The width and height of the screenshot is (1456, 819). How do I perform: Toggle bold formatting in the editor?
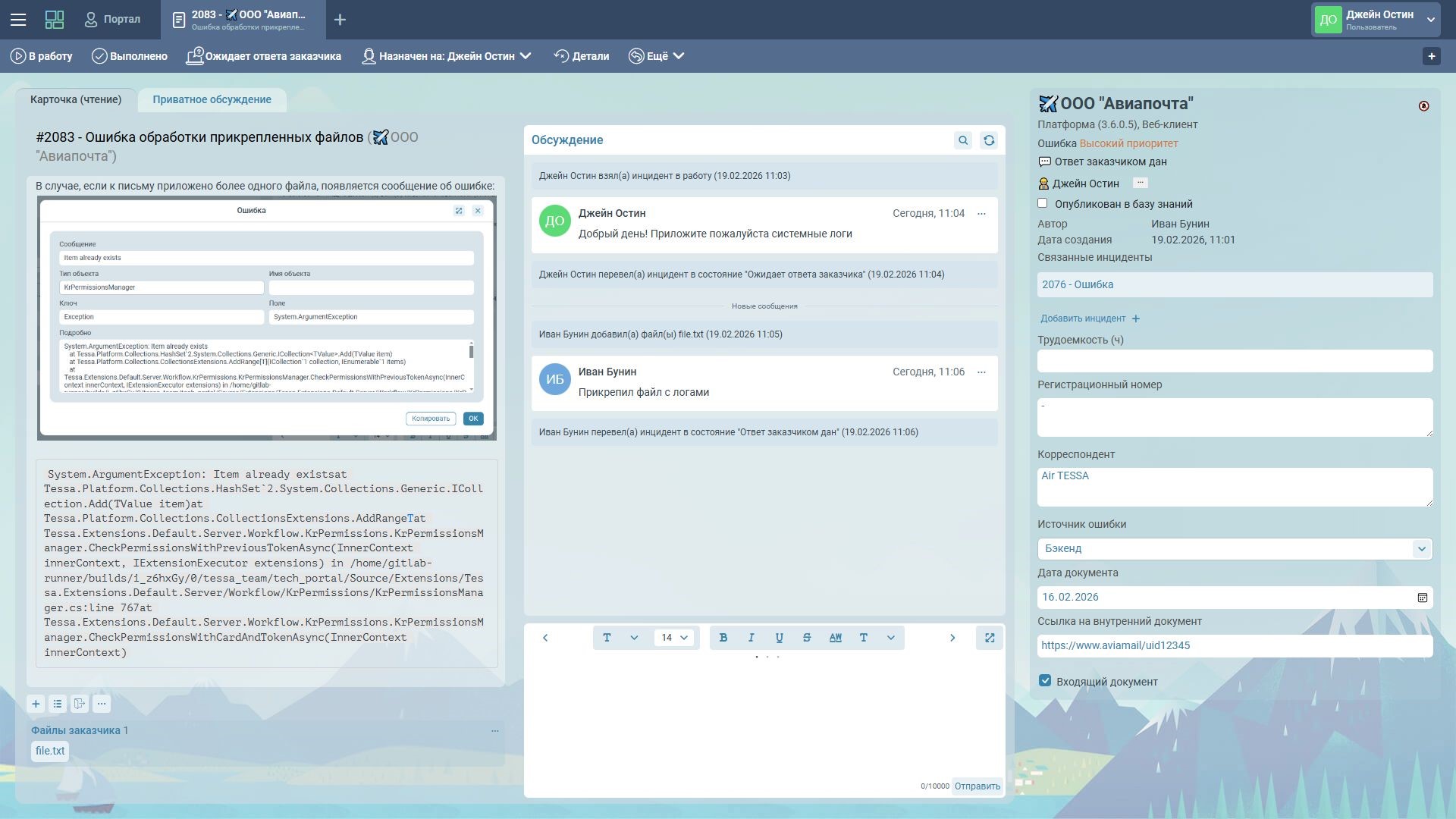click(x=723, y=638)
